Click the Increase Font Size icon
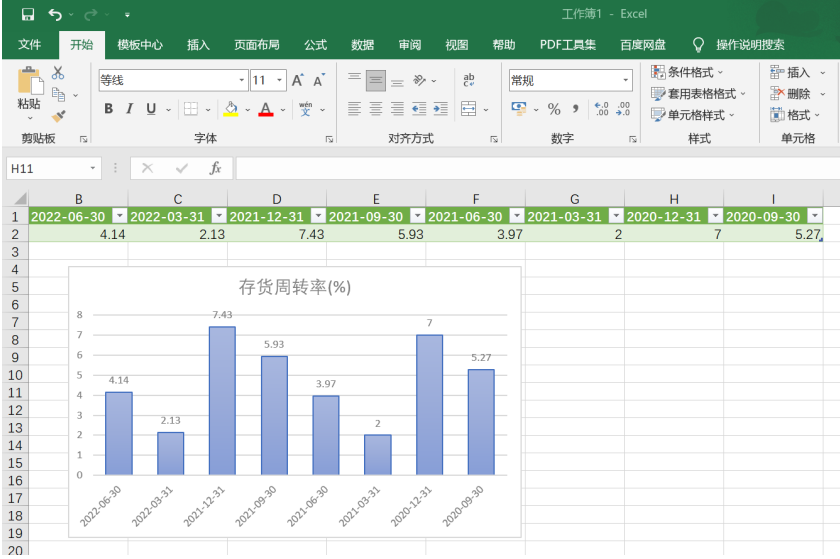The width and height of the screenshot is (840, 559). coord(298,80)
